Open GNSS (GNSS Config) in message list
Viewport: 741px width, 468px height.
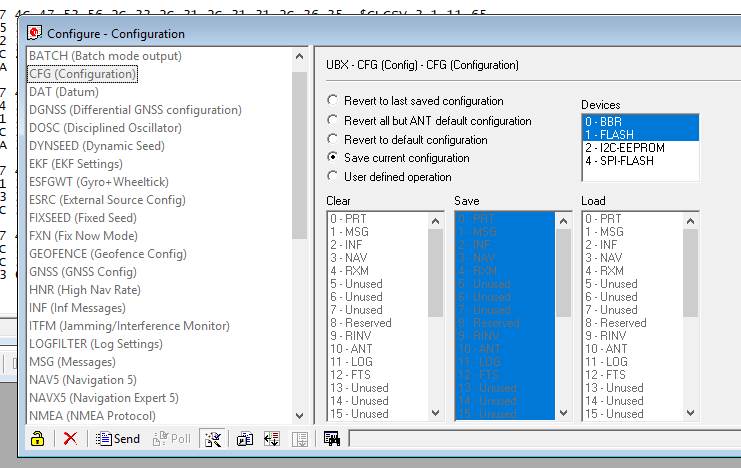click(83, 271)
